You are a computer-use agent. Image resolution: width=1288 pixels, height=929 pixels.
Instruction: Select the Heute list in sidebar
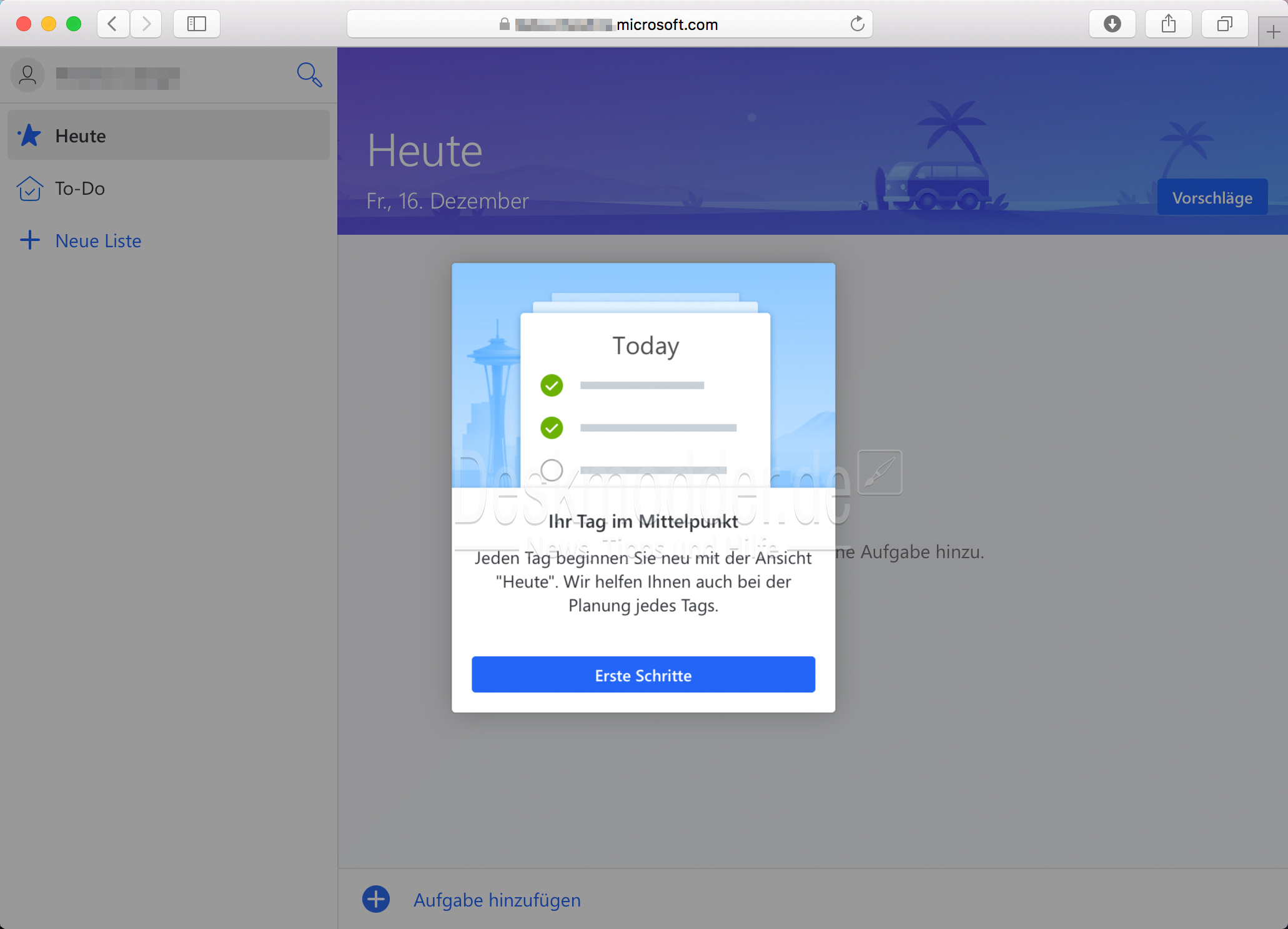168,135
